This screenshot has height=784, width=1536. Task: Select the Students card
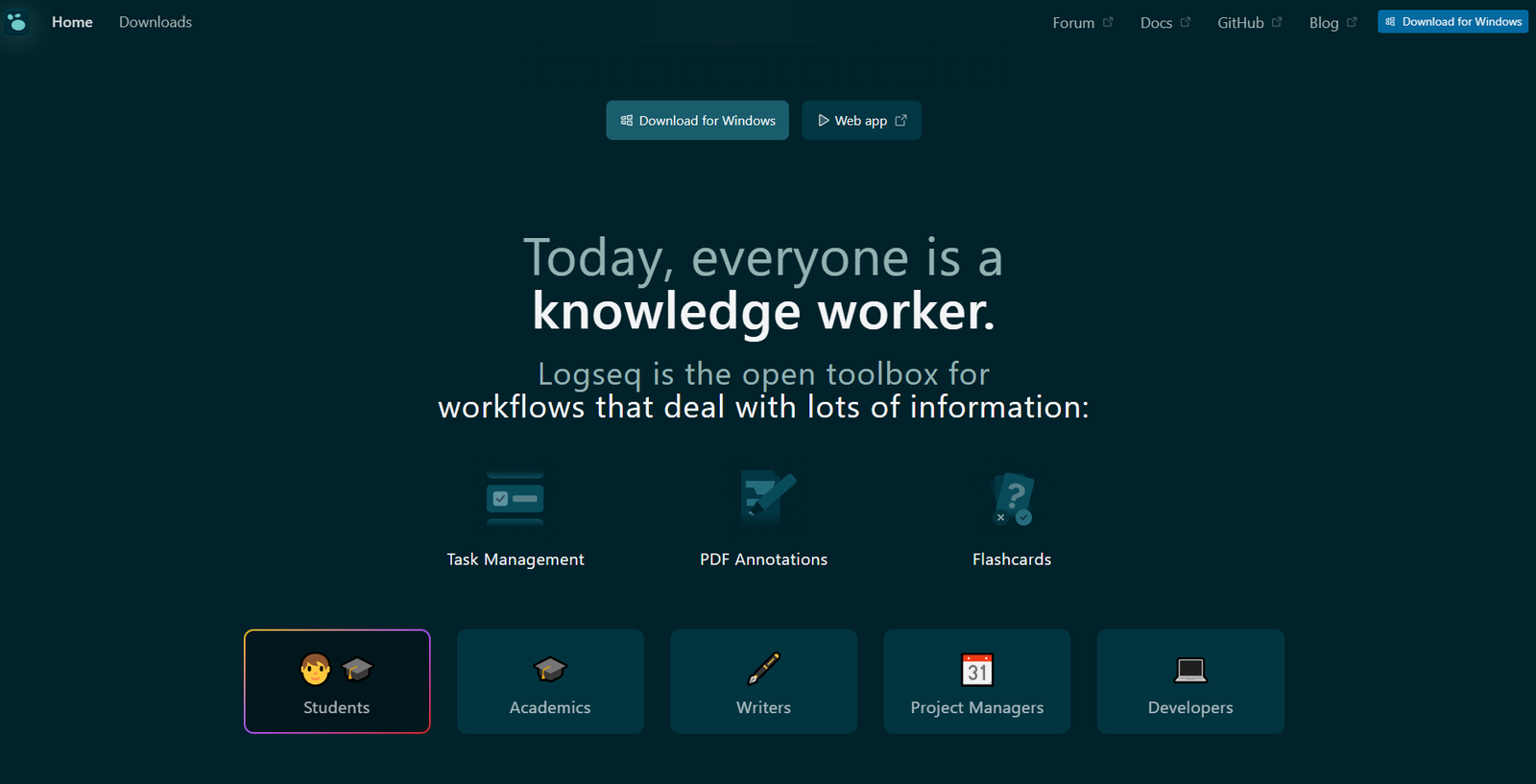point(337,681)
